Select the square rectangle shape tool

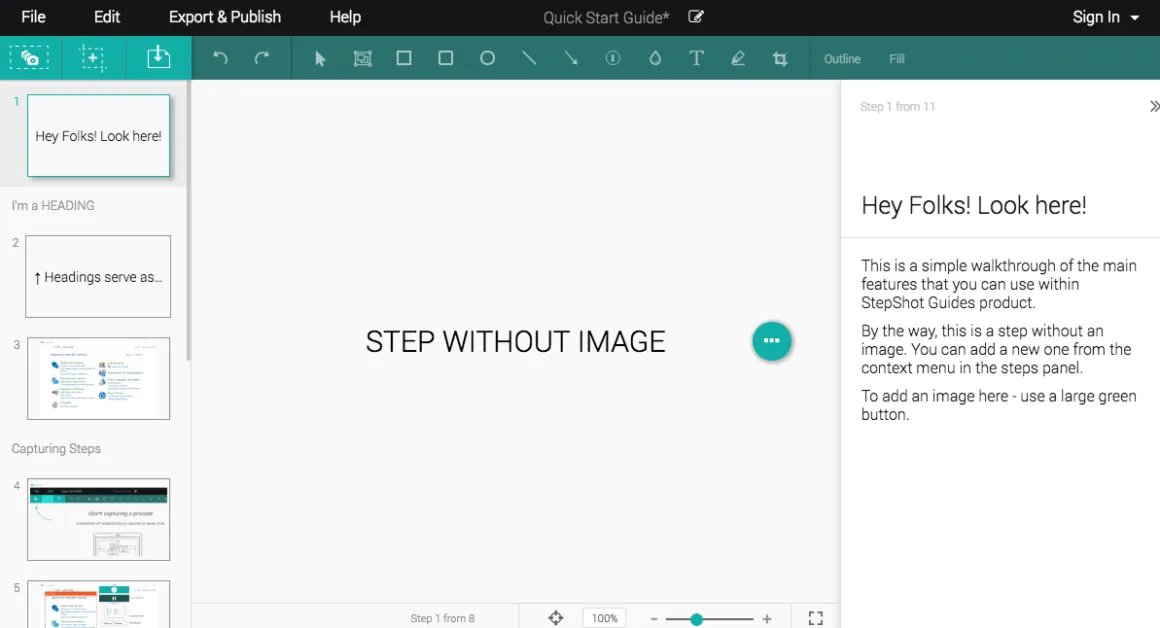pyautogui.click(x=404, y=58)
